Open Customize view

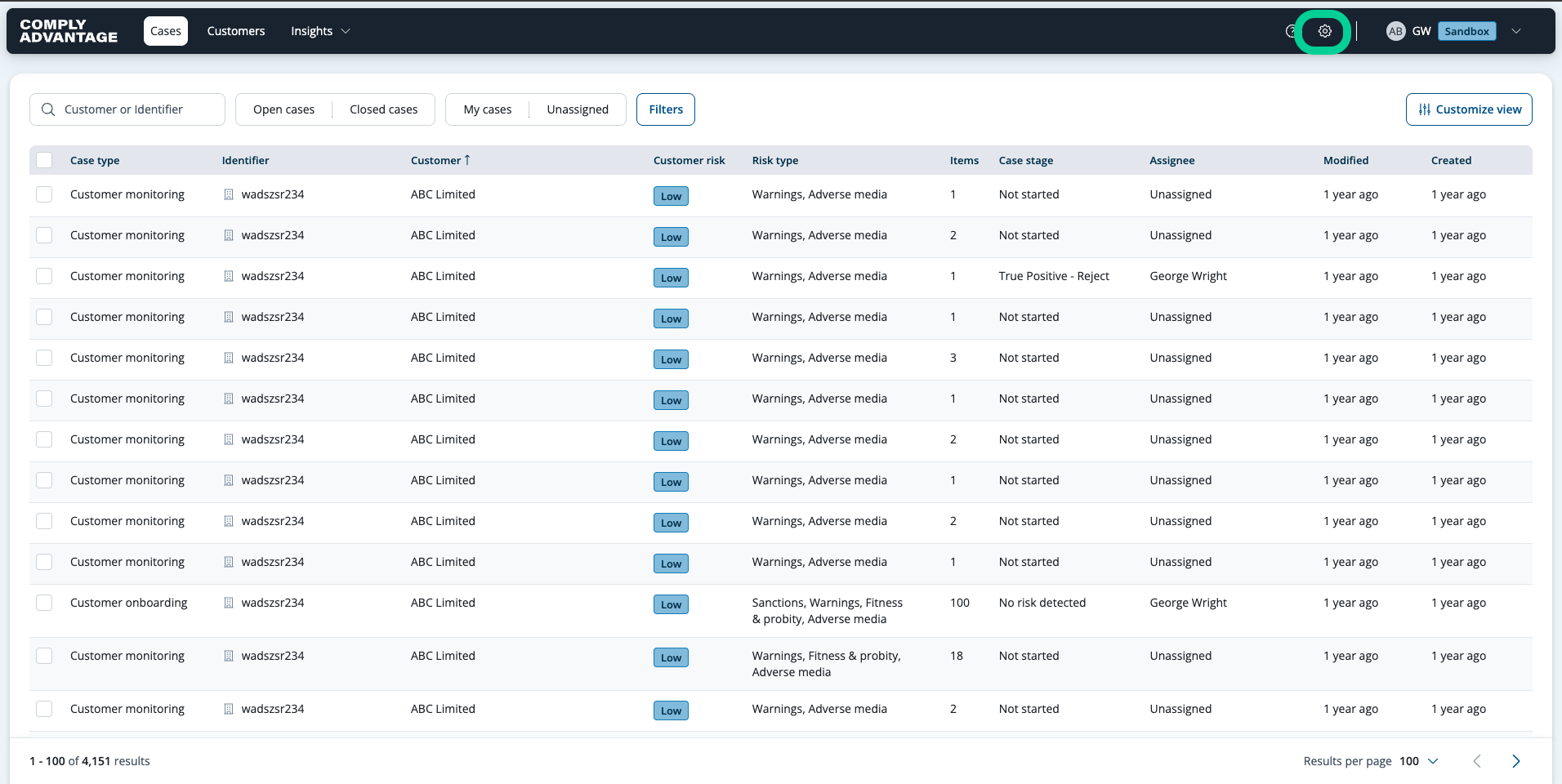click(x=1469, y=109)
